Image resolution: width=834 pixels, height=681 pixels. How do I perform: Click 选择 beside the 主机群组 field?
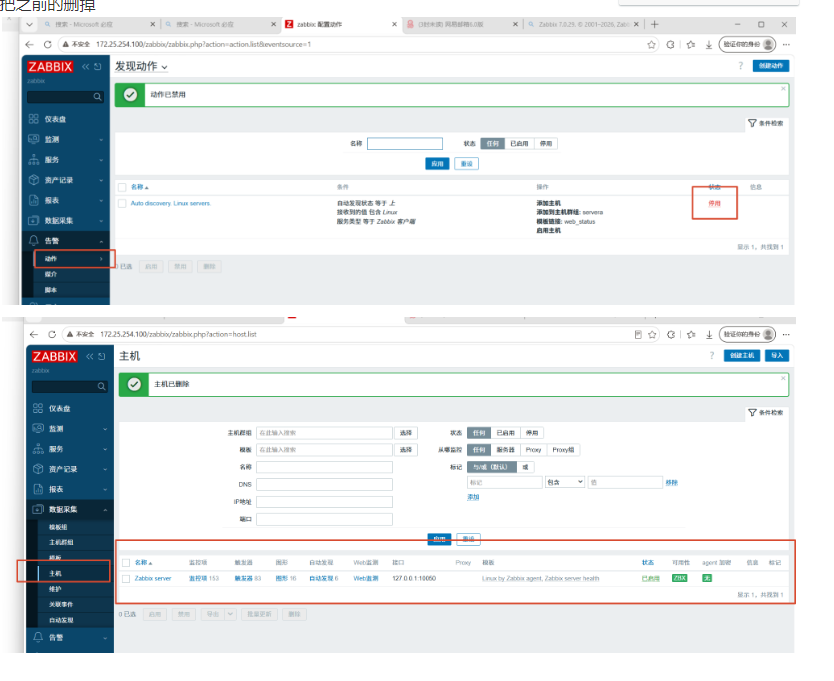click(x=406, y=433)
